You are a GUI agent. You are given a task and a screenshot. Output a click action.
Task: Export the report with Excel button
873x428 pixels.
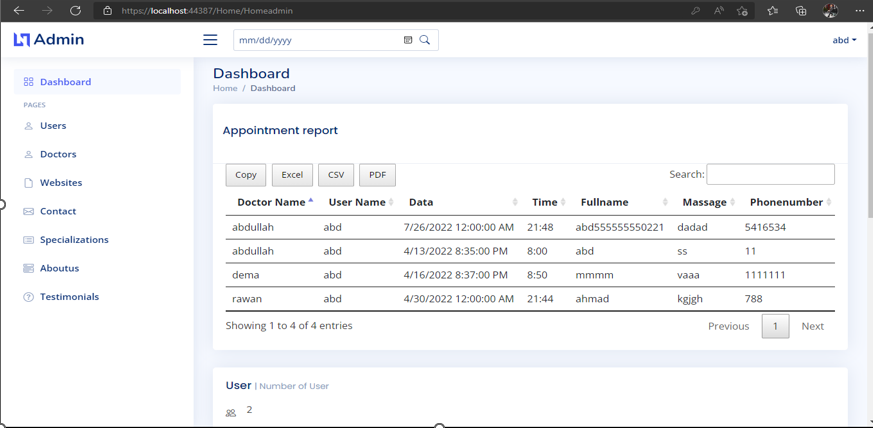[x=292, y=175]
